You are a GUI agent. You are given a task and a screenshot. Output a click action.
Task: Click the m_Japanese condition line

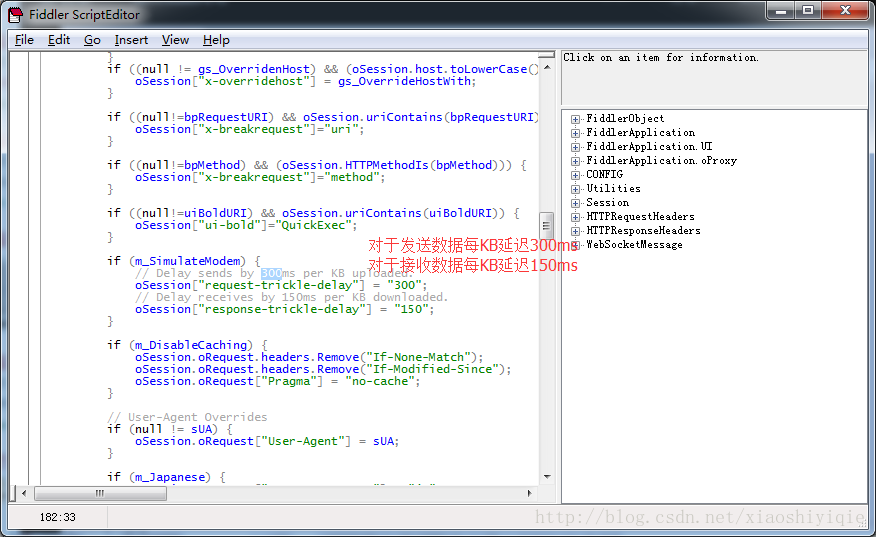[x=166, y=477]
